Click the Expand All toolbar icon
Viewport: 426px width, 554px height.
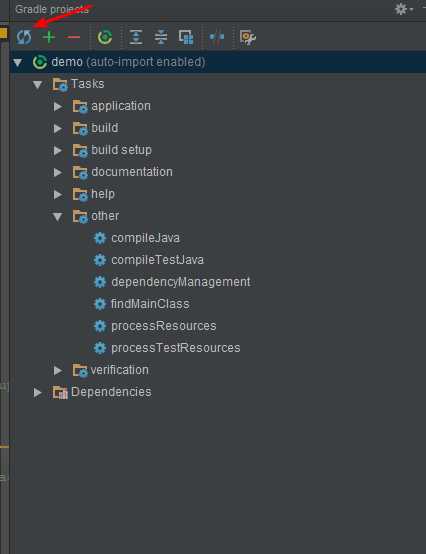(x=136, y=37)
